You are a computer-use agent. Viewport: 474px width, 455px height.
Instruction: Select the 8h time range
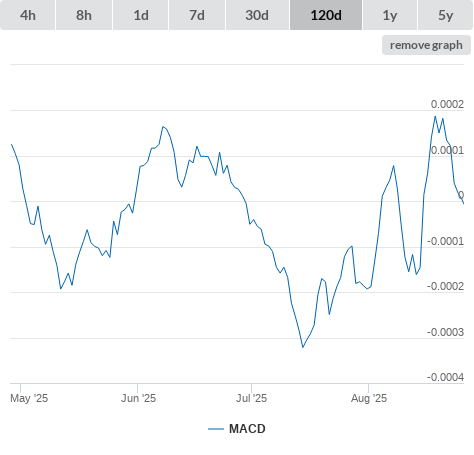[x=84, y=15]
